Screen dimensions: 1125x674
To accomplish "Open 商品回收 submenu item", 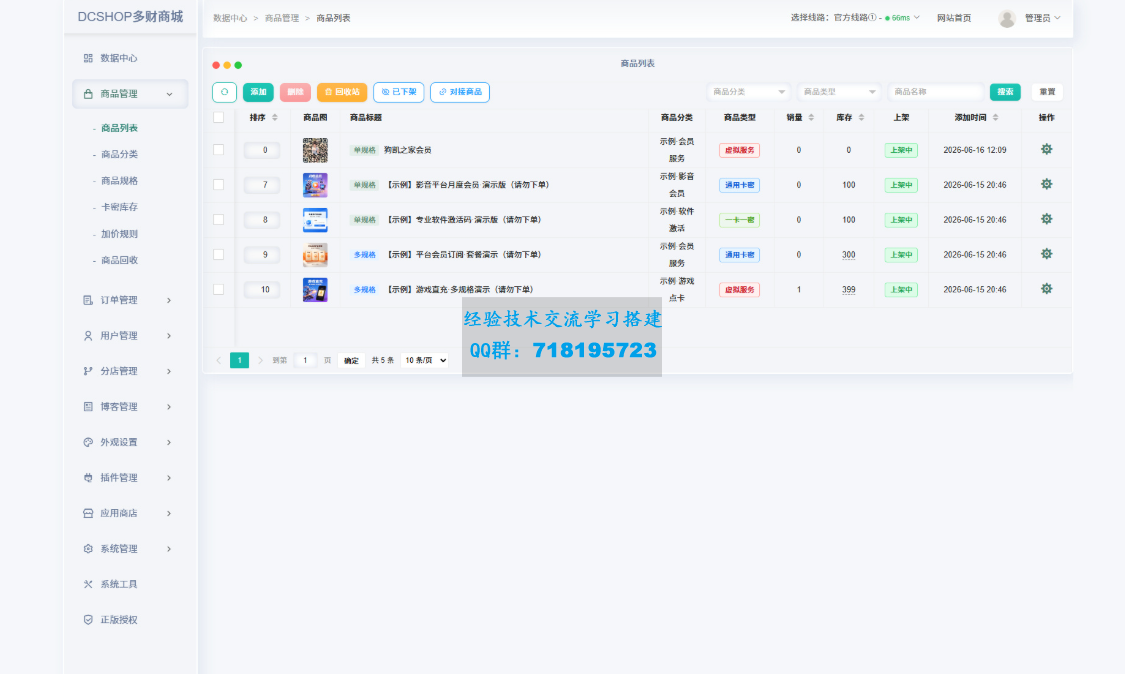I will click(x=119, y=260).
